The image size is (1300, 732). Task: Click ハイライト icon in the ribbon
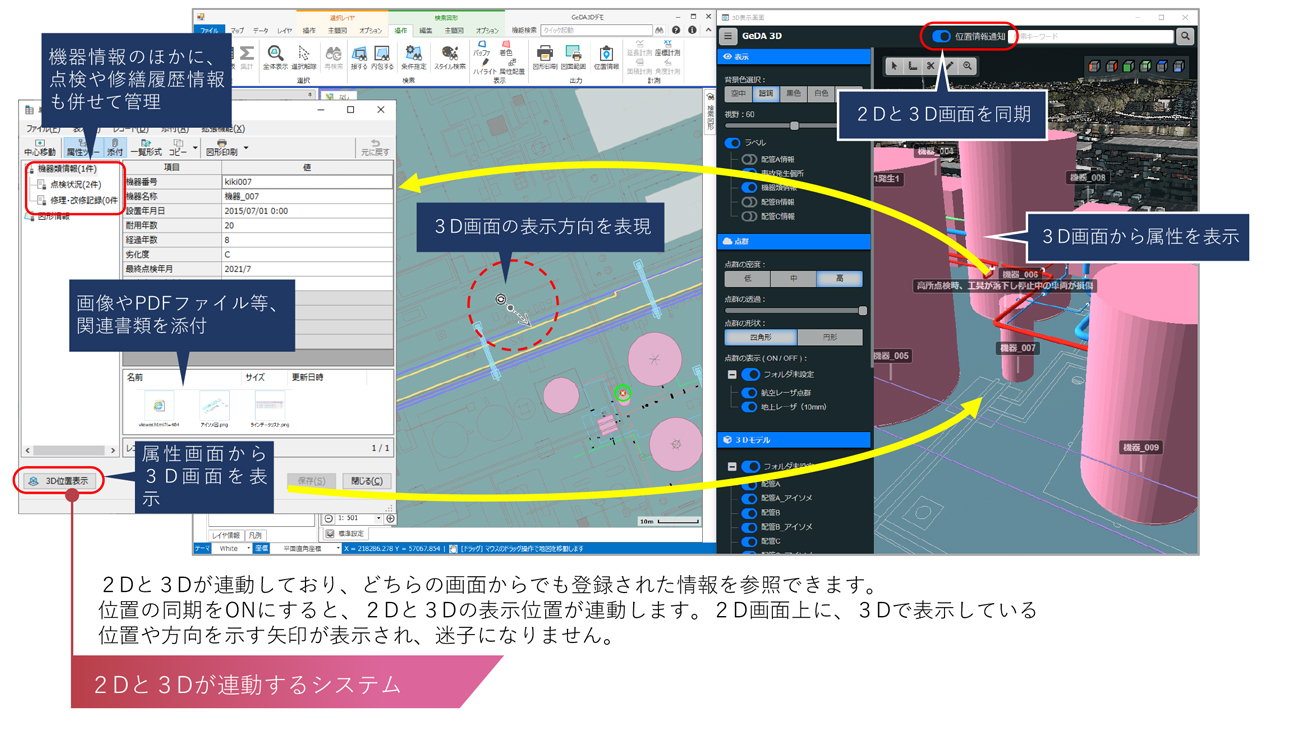(x=483, y=66)
